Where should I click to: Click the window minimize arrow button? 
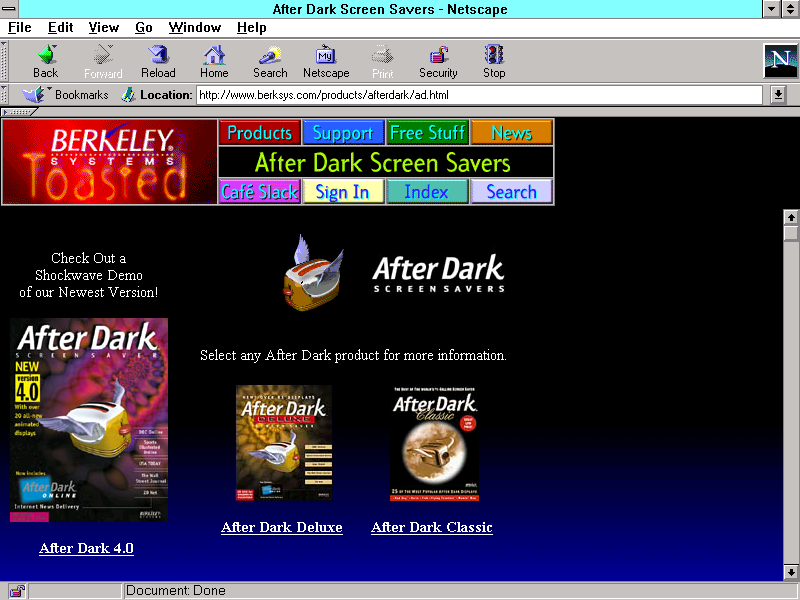(771, 9)
